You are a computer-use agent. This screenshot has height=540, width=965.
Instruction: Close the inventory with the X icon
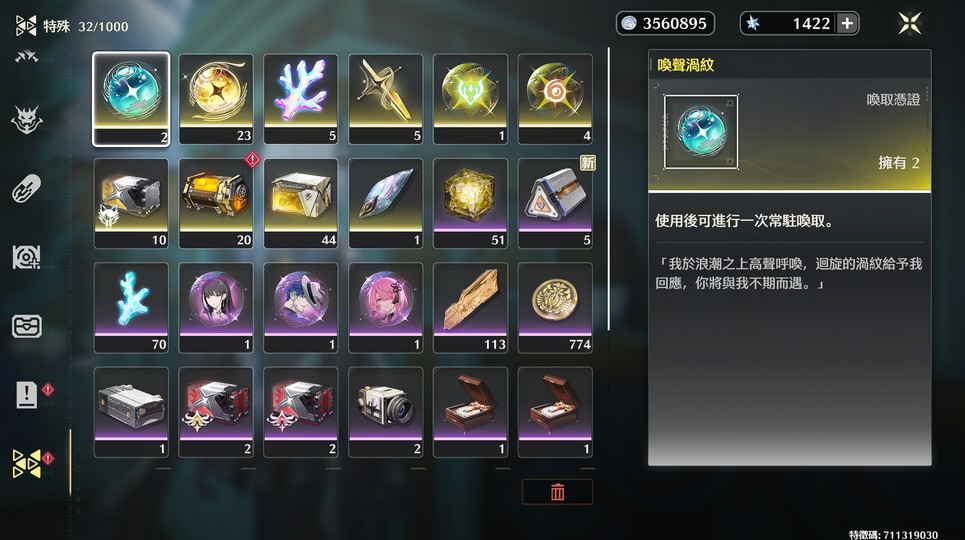pos(910,23)
